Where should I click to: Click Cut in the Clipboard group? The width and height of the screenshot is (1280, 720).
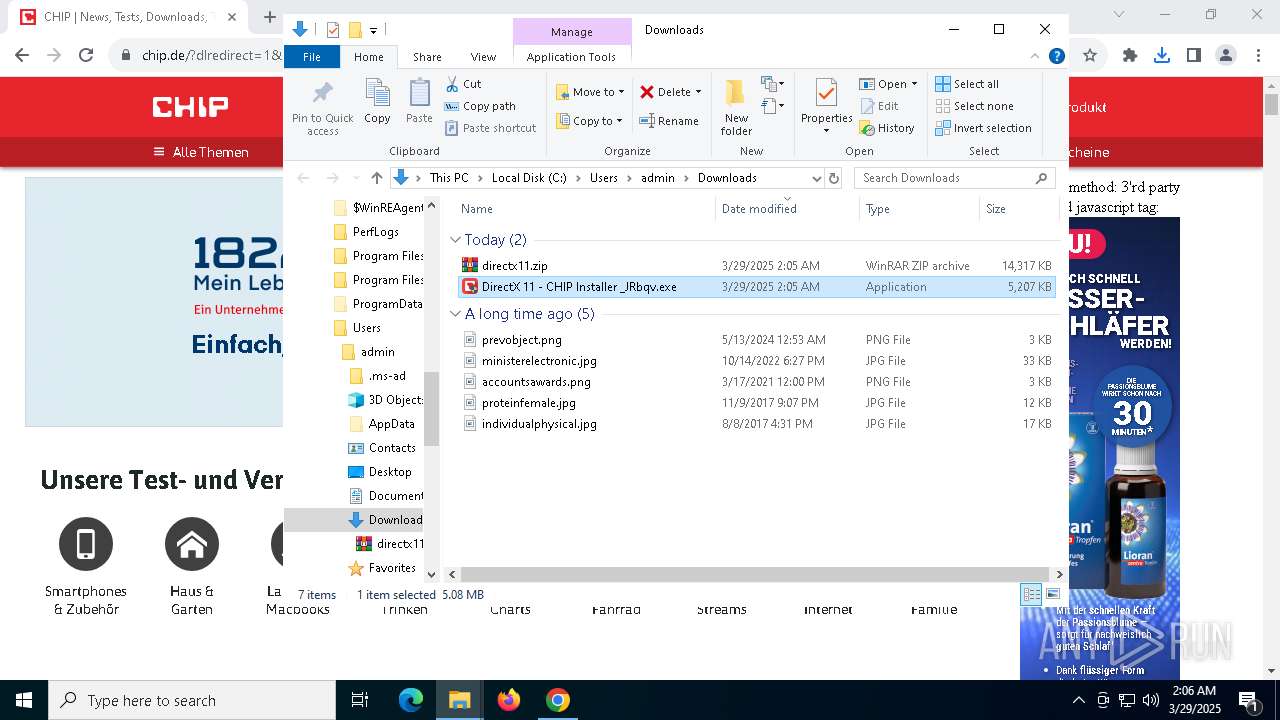pyautogui.click(x=463, y=84)
